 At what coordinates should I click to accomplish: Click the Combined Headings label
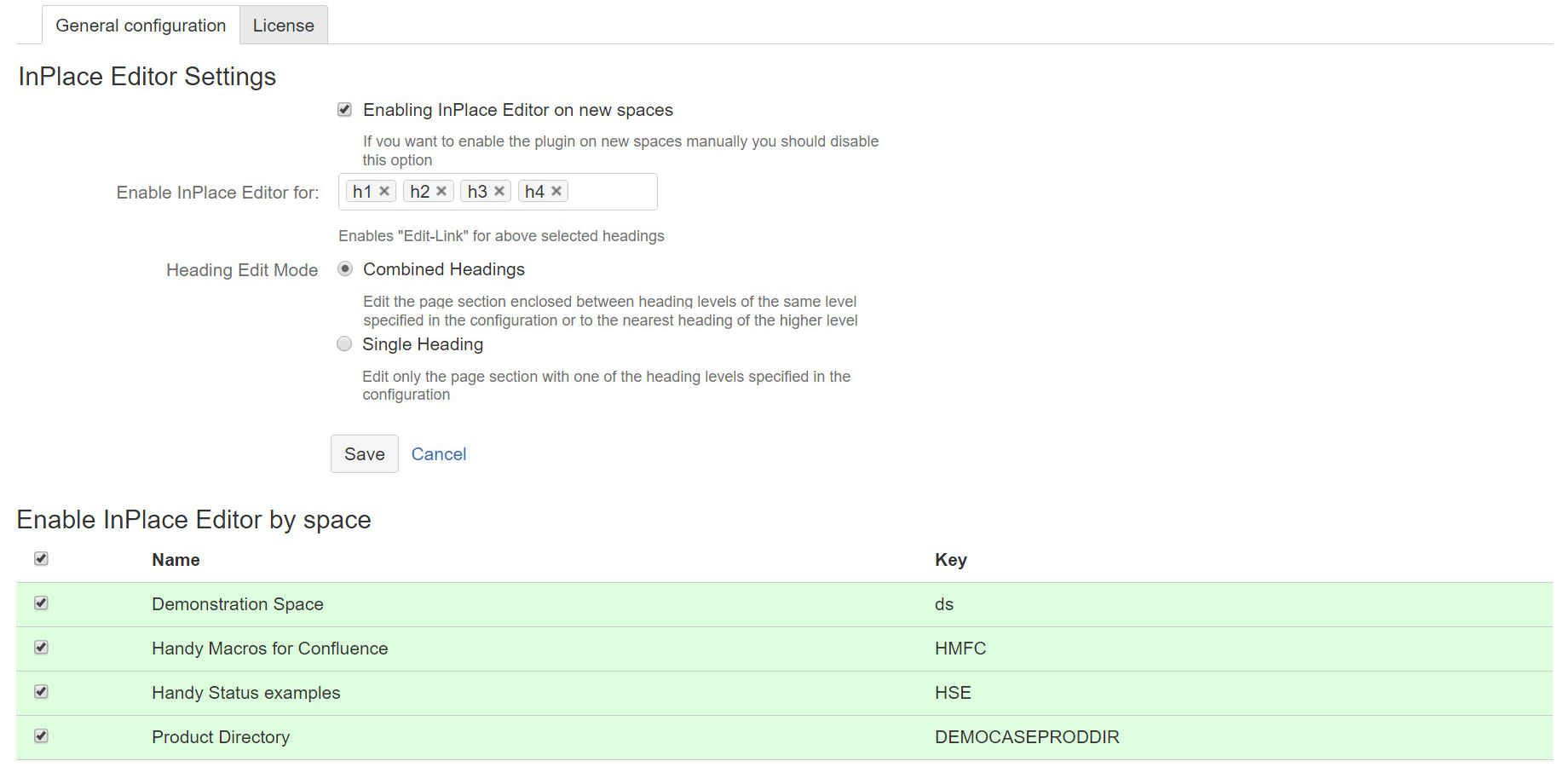444,269
